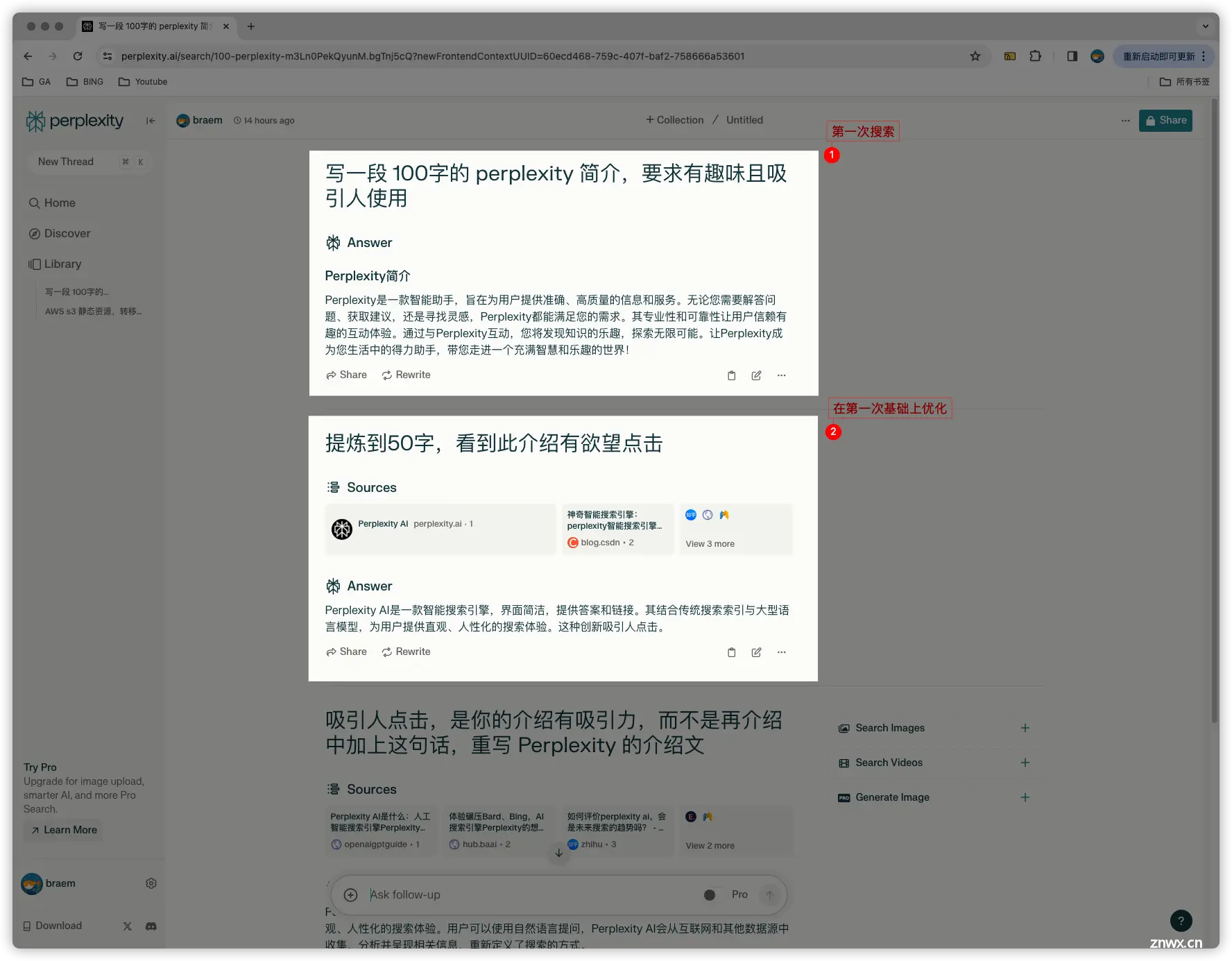Screen dimensions: 1232x961
Task: Click the submit arrow in follow-up box
Action: (x=769, y=895)
